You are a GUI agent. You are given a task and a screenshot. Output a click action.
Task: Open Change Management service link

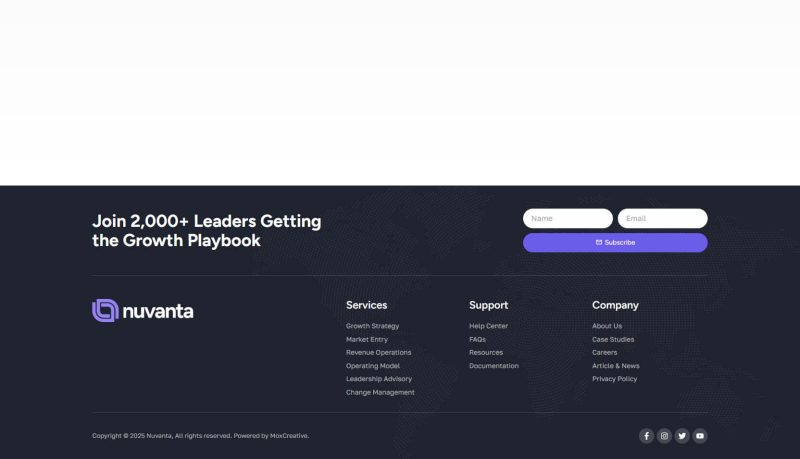(x=380, y=392)
